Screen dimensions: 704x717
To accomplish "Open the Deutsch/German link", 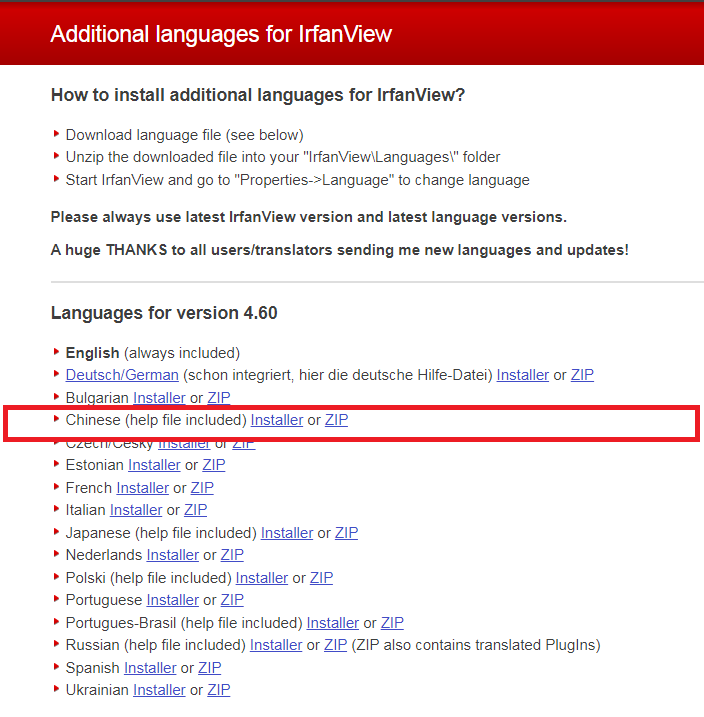I will 122,375.
